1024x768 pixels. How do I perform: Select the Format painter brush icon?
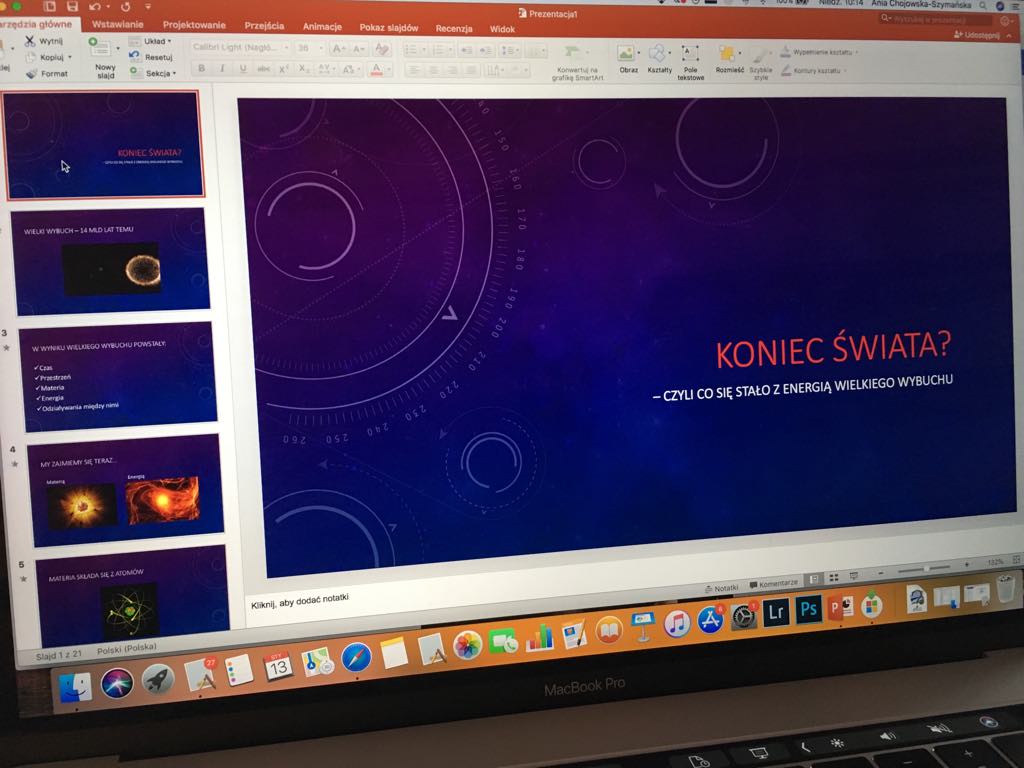click(31, 73)
